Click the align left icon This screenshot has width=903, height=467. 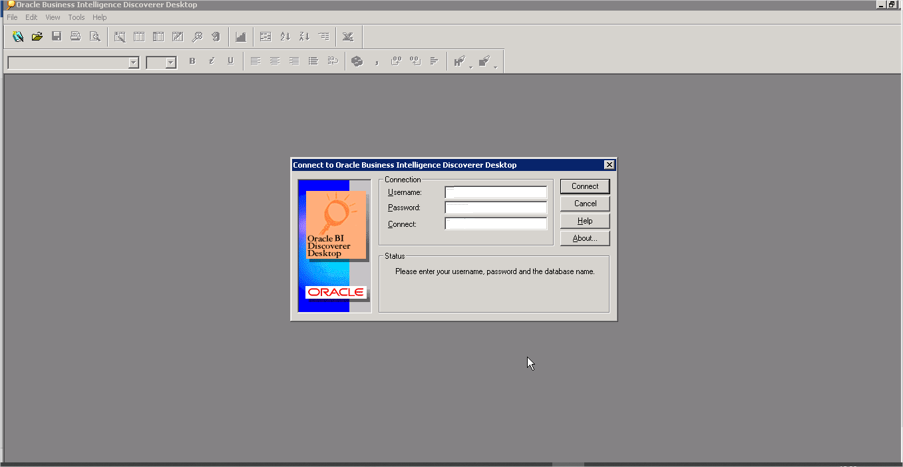point(255,61)
